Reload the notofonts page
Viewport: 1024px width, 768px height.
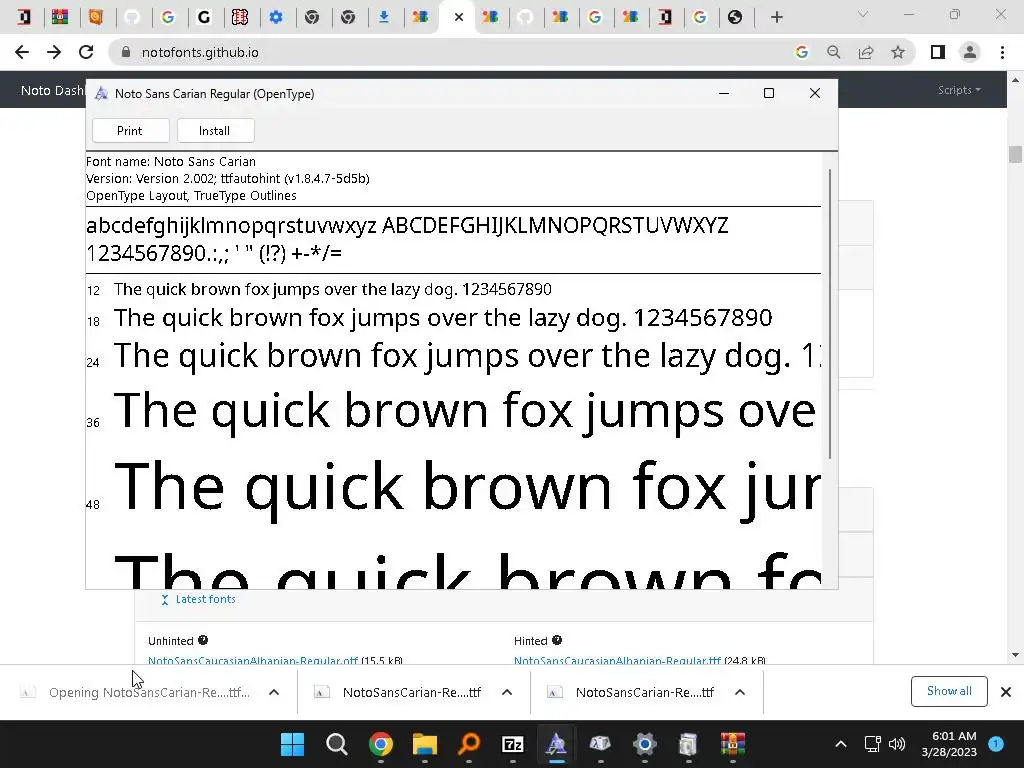click(x=86, y=52)
